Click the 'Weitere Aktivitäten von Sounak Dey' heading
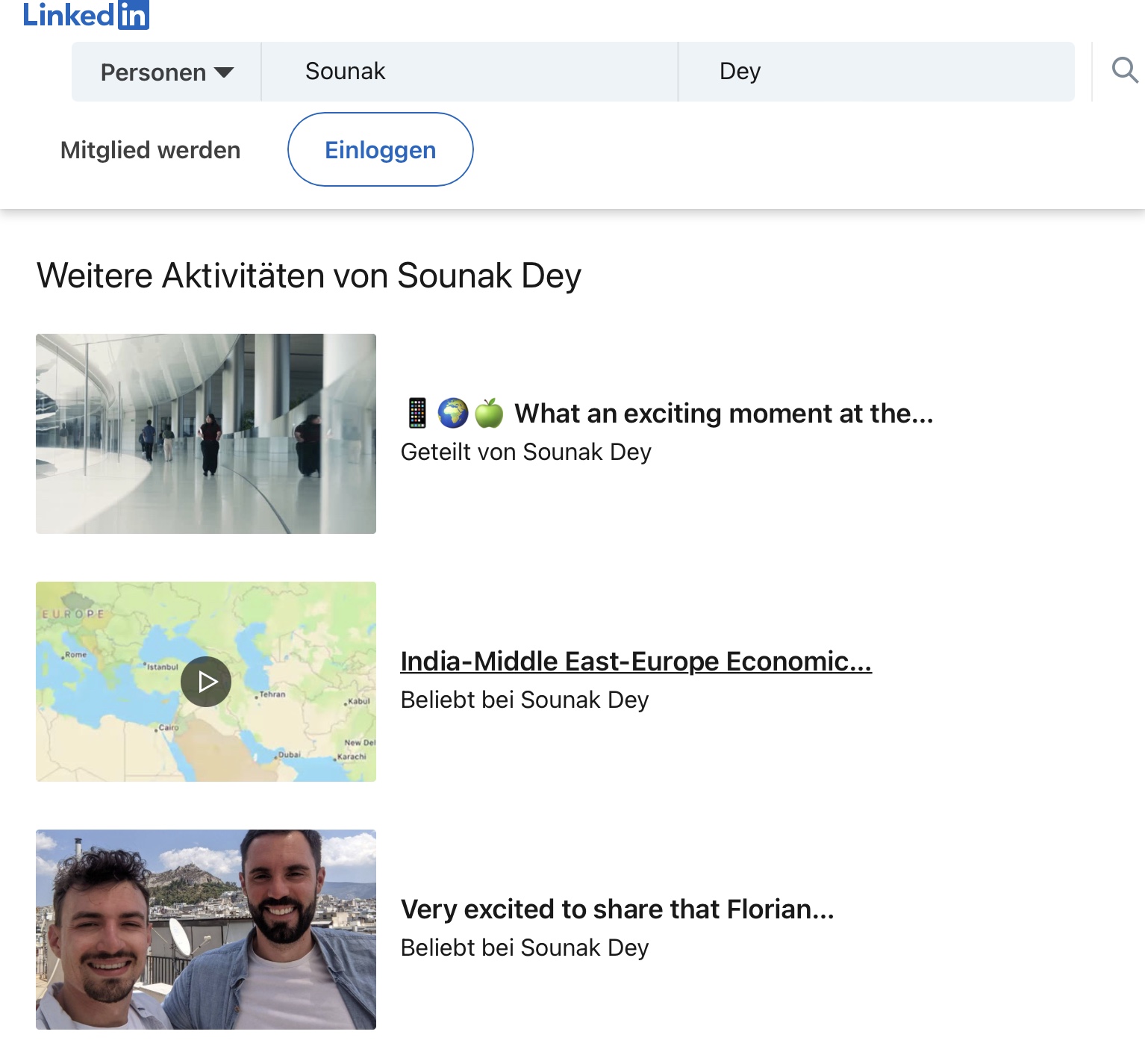The width and height of the screenshot is (1145, 1064). pyautogui.click(x=308, y=276)
